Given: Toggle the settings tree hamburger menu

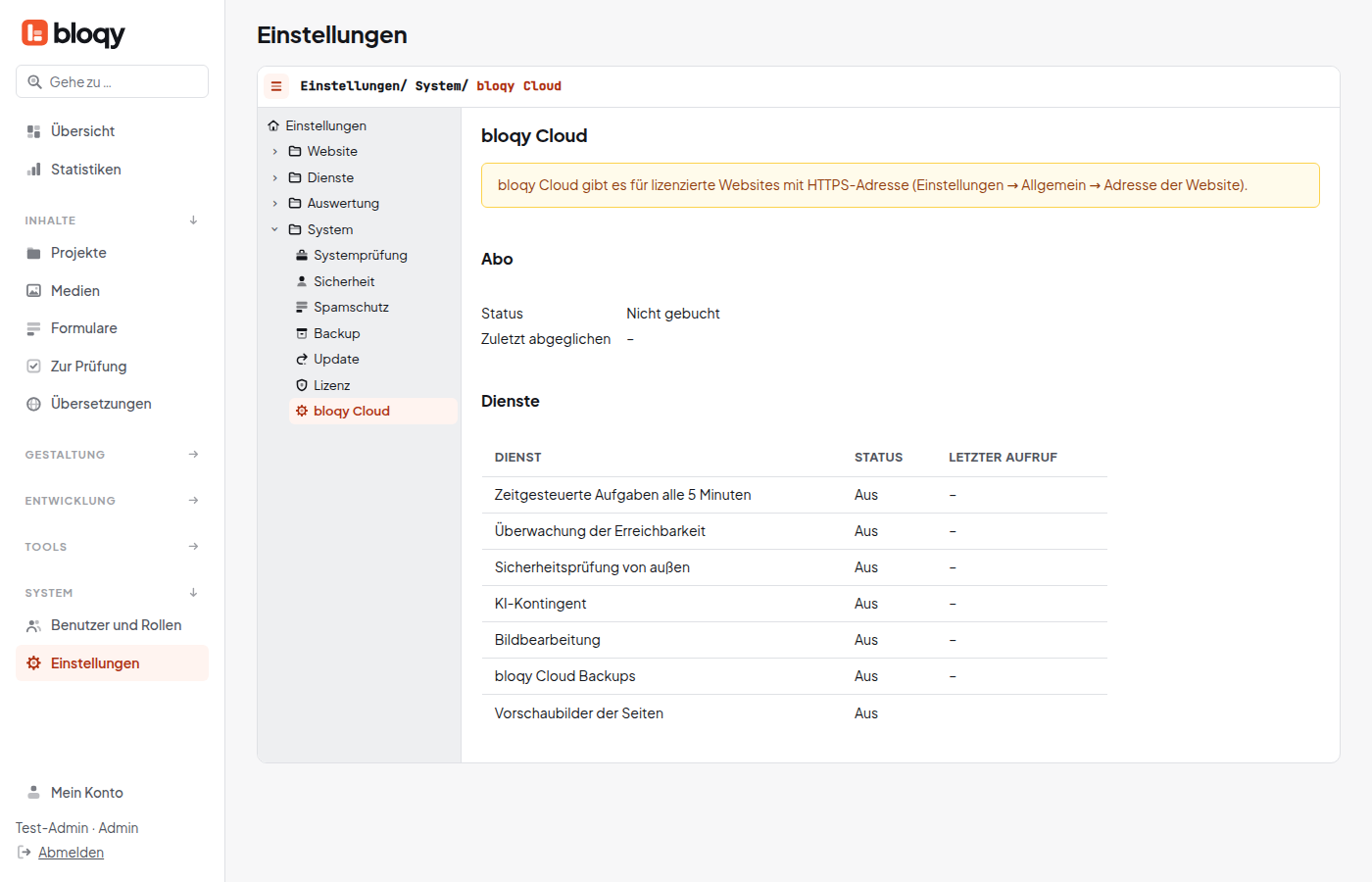Looking at the screenshot, I should click(276, 86).
